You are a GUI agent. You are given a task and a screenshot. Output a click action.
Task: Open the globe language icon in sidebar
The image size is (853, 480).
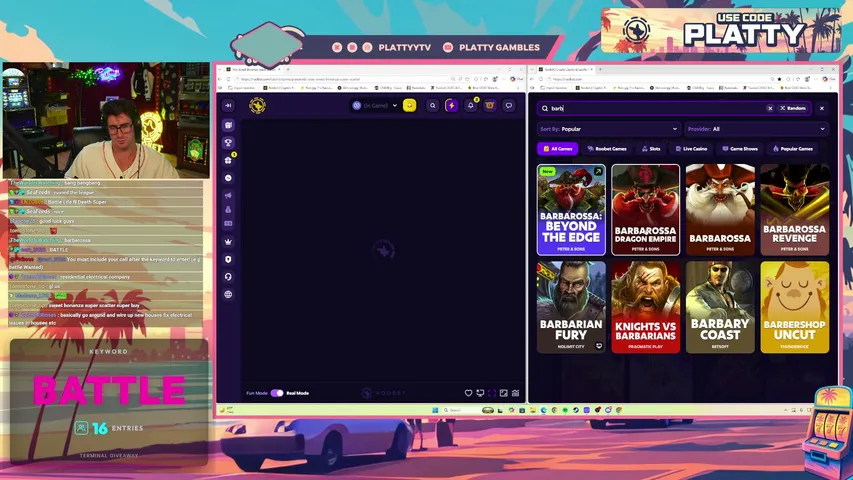(228, 294)
